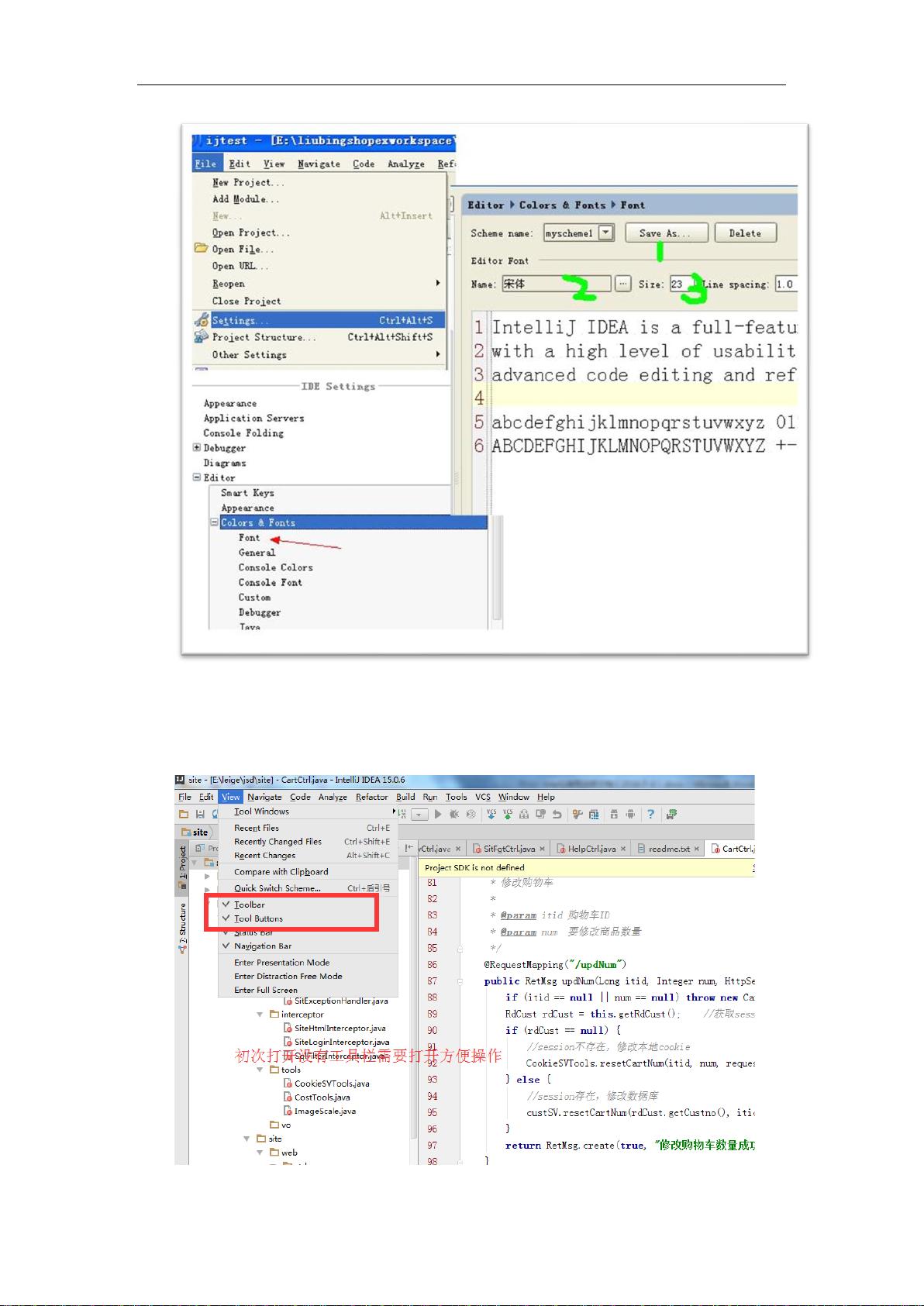Click the font Size input field
This screenshot has height=1306, width=924.
click(x=680, y=284)
